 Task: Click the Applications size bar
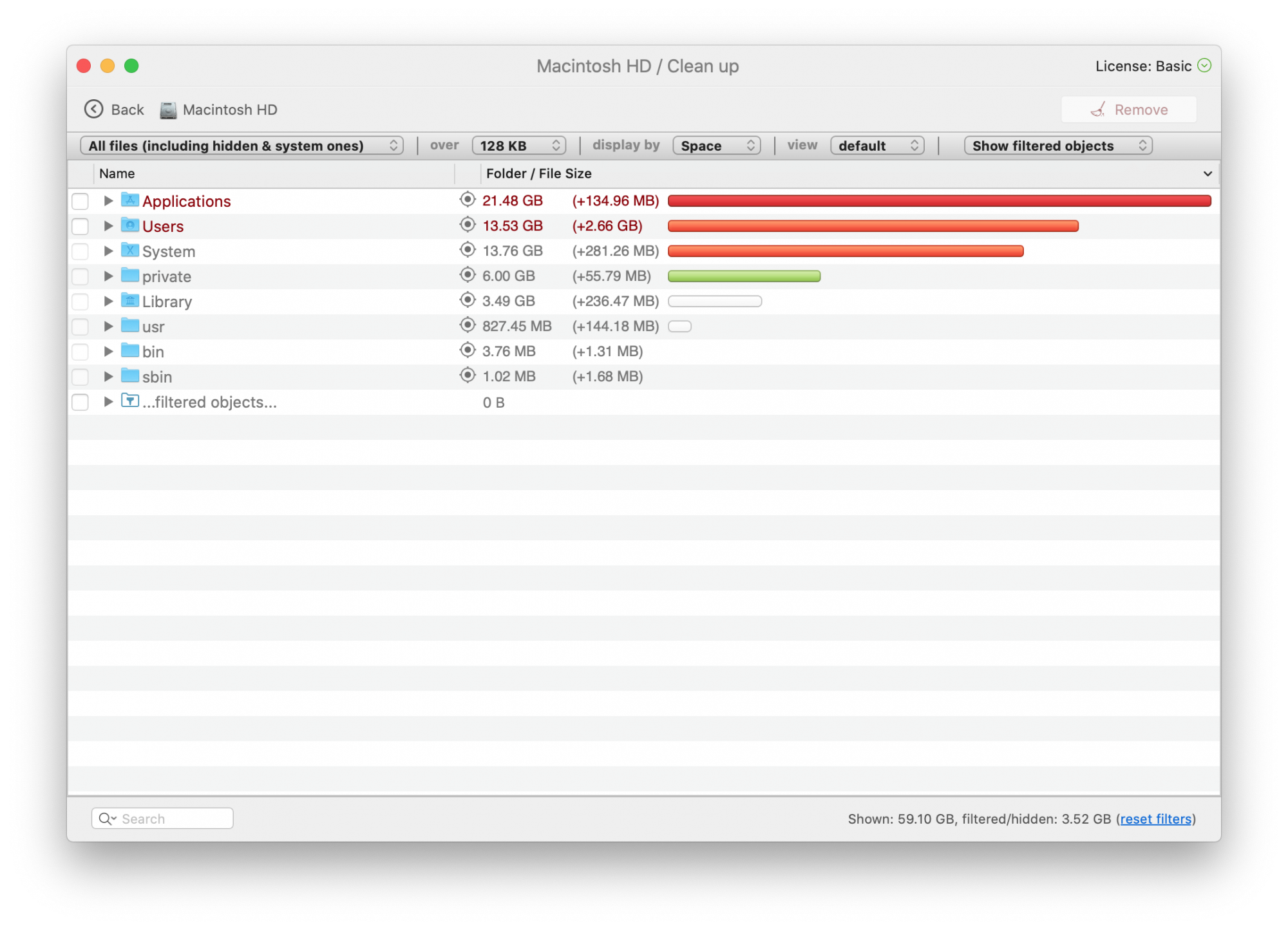pyautogui.click(x=940, y=201)
